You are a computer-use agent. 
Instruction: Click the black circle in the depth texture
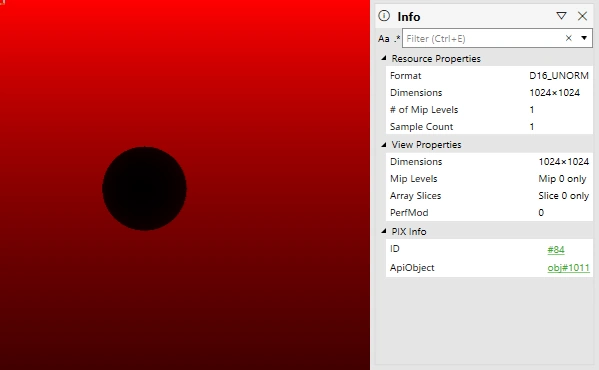coord(144,188)
